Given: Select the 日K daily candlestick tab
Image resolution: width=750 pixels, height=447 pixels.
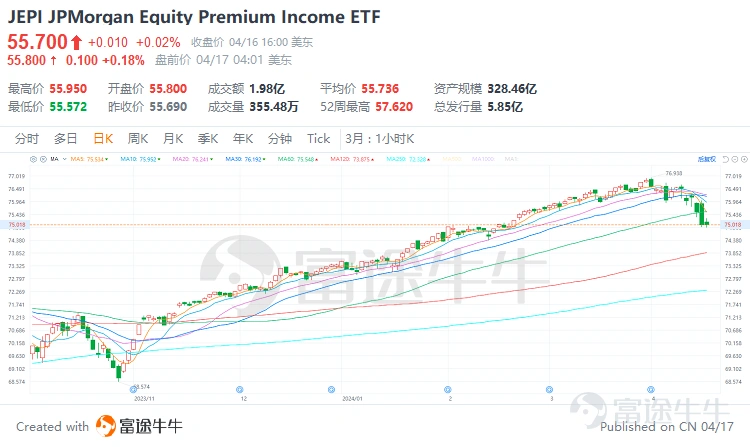Looking at the screenshot, I should click(x=103, y=139).
